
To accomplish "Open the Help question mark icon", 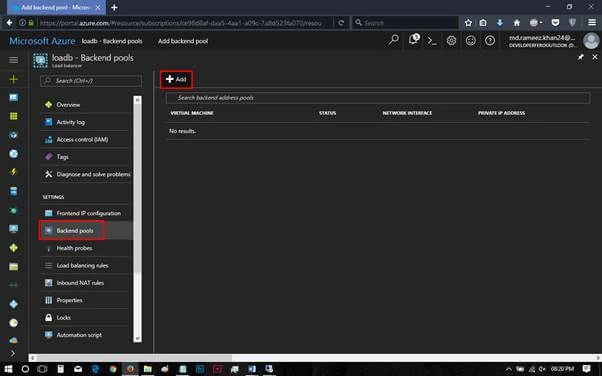I will pyautogui.click(x=490, y=40).
